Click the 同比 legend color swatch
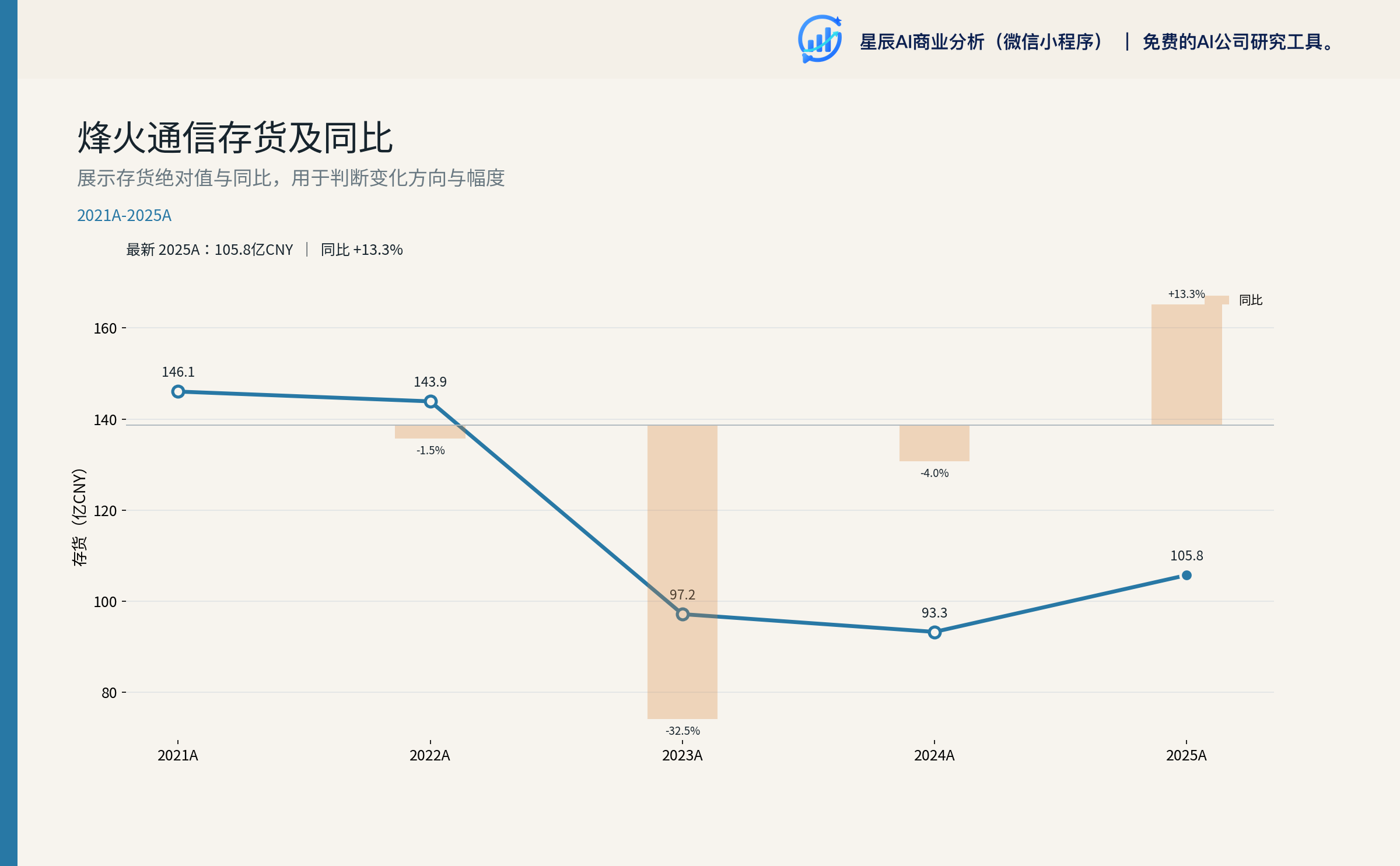 pos(1217,300)
